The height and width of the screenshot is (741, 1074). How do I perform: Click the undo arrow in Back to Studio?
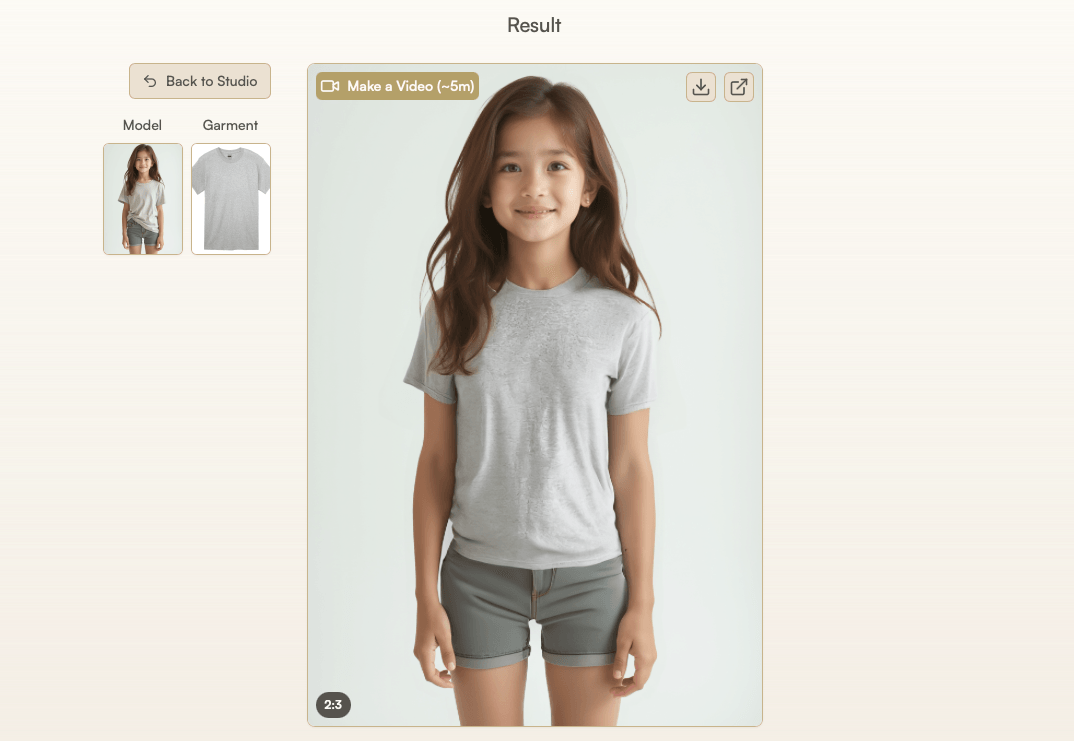tap(150, 81)
